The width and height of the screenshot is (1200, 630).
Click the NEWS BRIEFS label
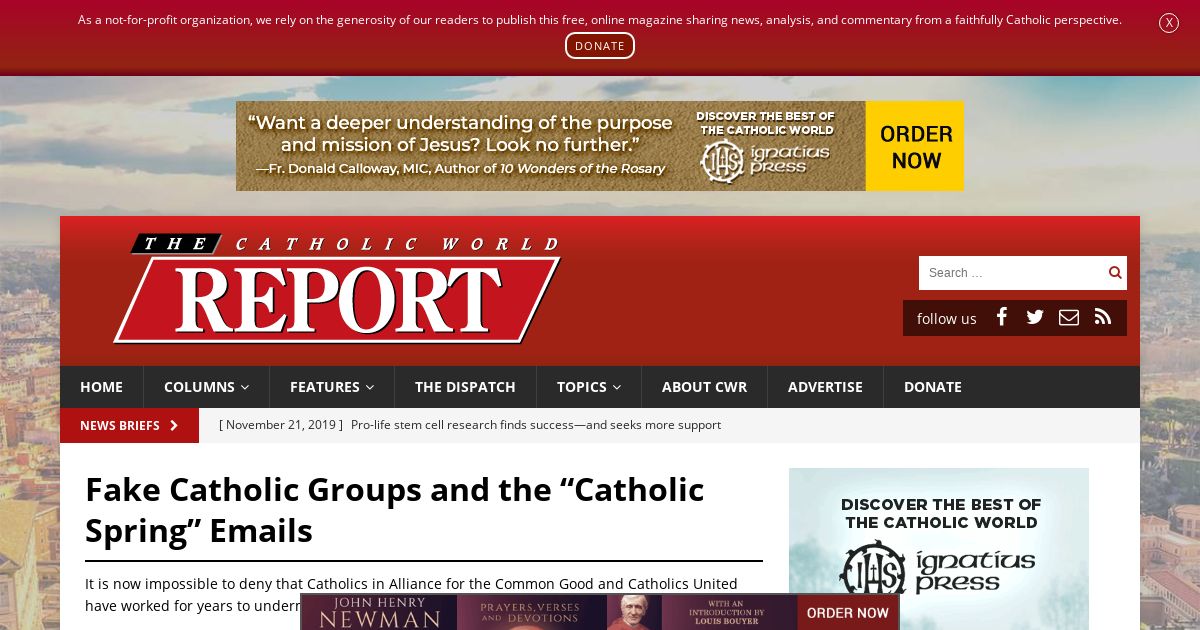click(x=129, y=425)
